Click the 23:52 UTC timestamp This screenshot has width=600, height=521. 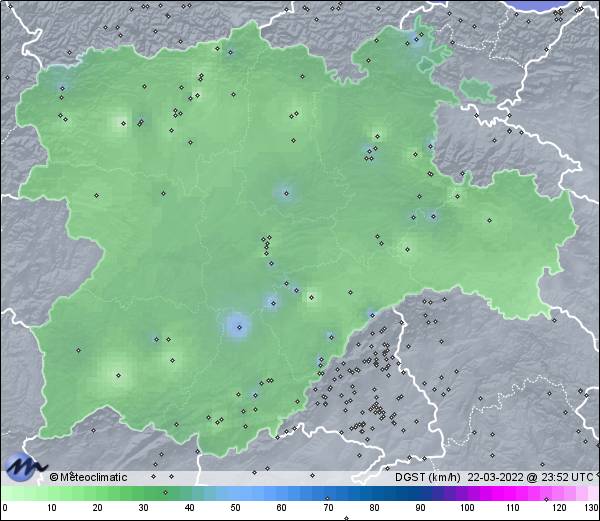[567, 477]
